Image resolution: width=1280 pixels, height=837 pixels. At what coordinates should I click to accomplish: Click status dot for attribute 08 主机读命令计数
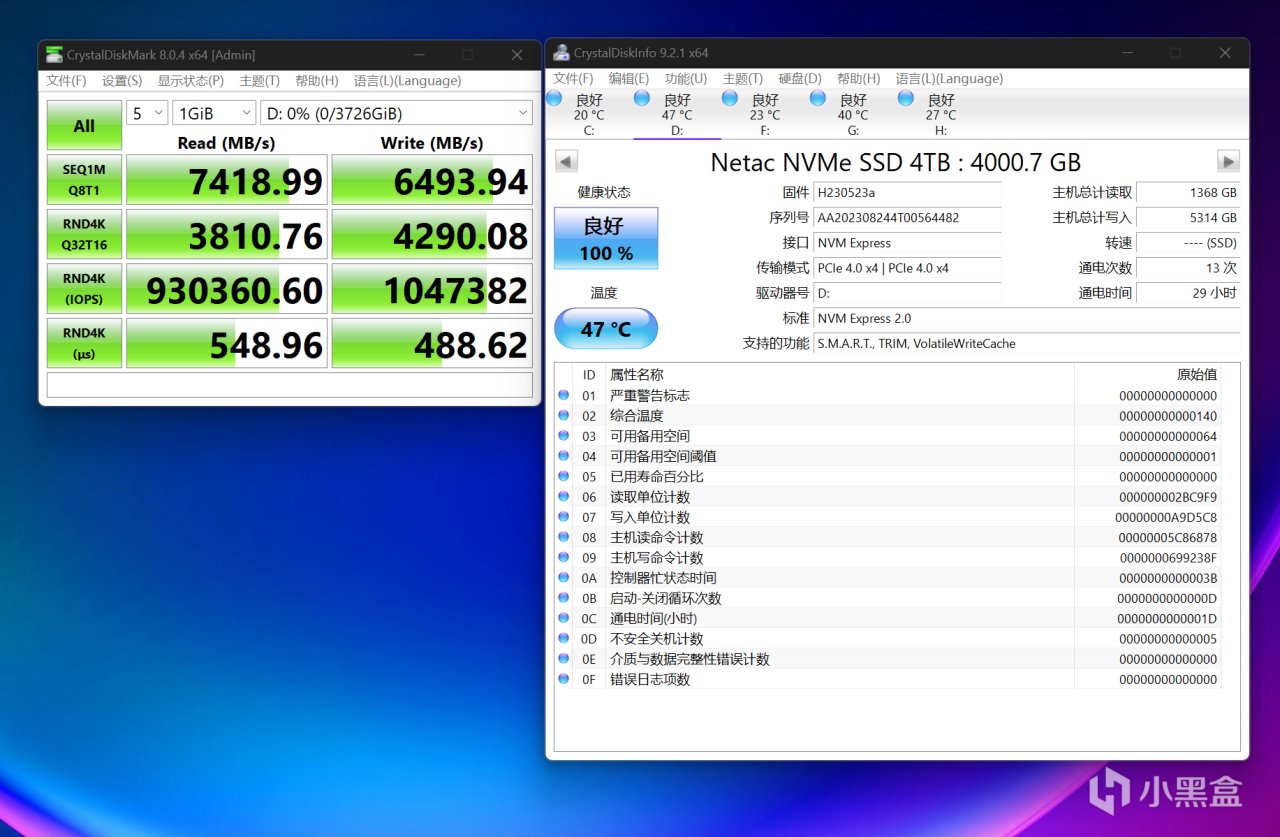[x=564, y=538]
